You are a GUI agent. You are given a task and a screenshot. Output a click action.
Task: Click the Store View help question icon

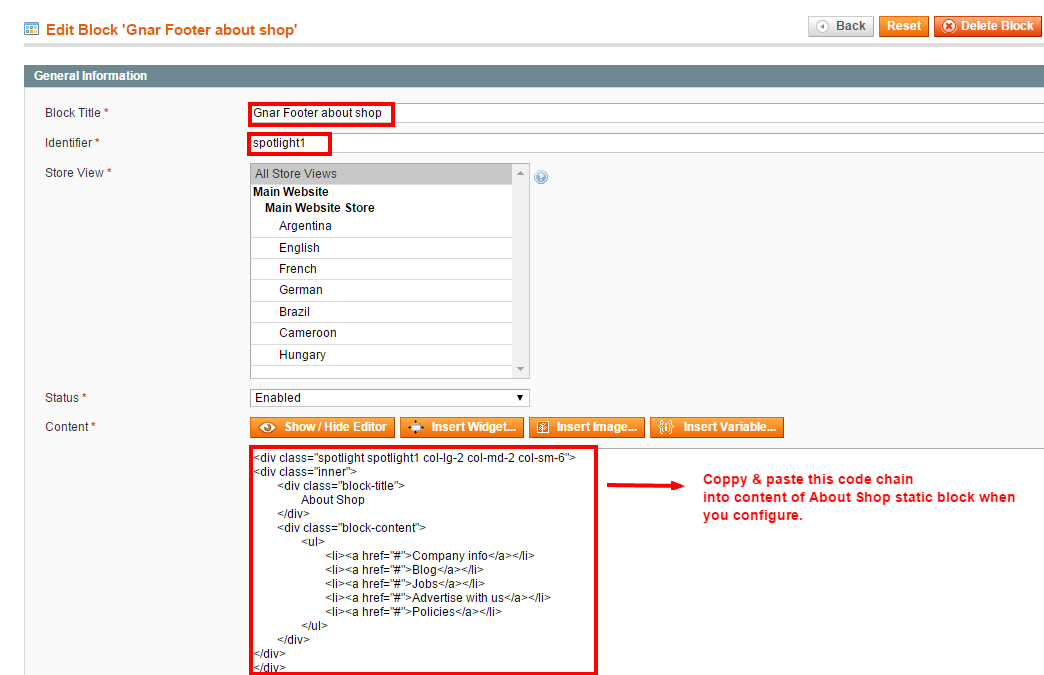tap(541, 177)
